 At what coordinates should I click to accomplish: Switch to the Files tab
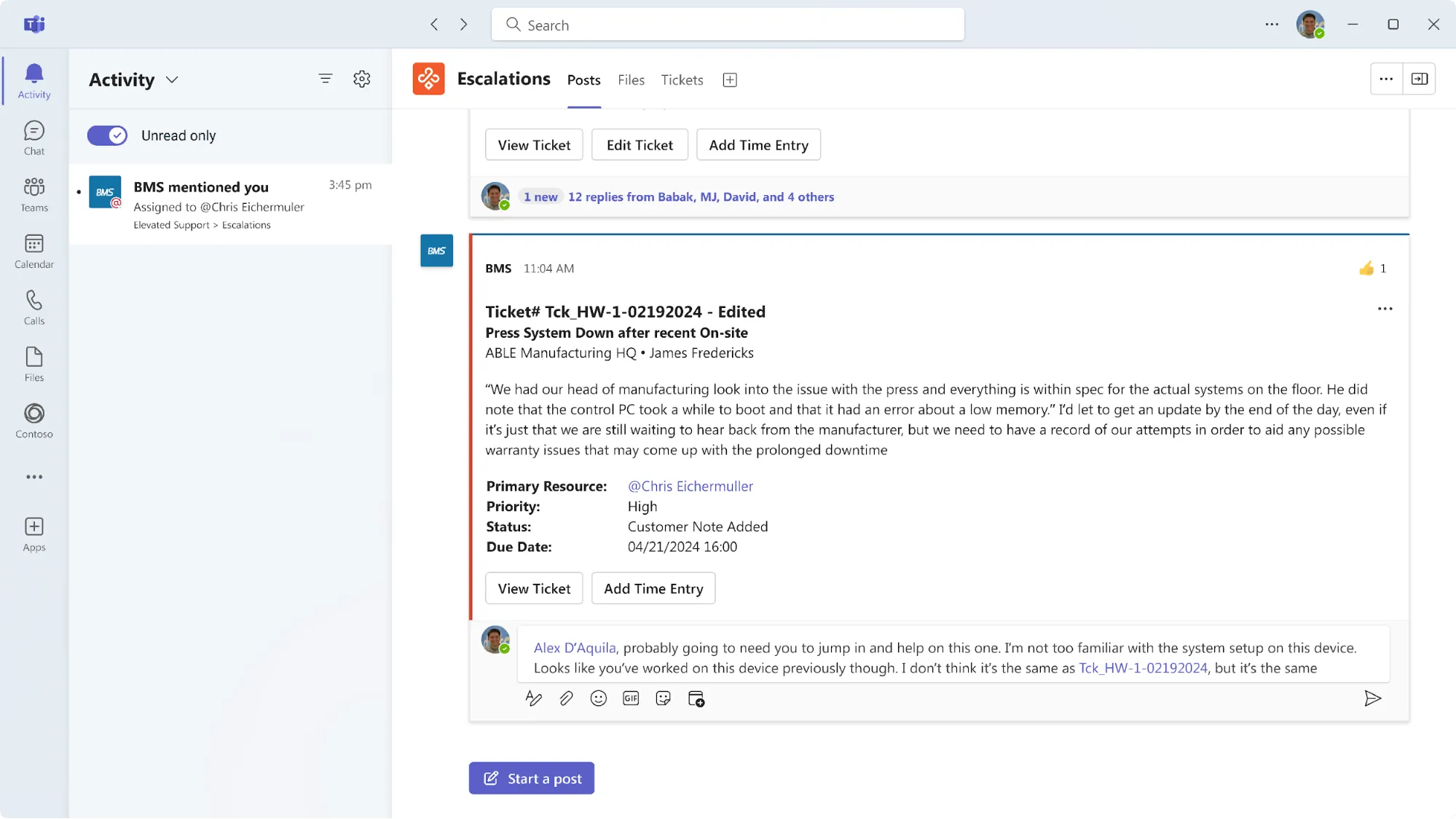(631, 80)
